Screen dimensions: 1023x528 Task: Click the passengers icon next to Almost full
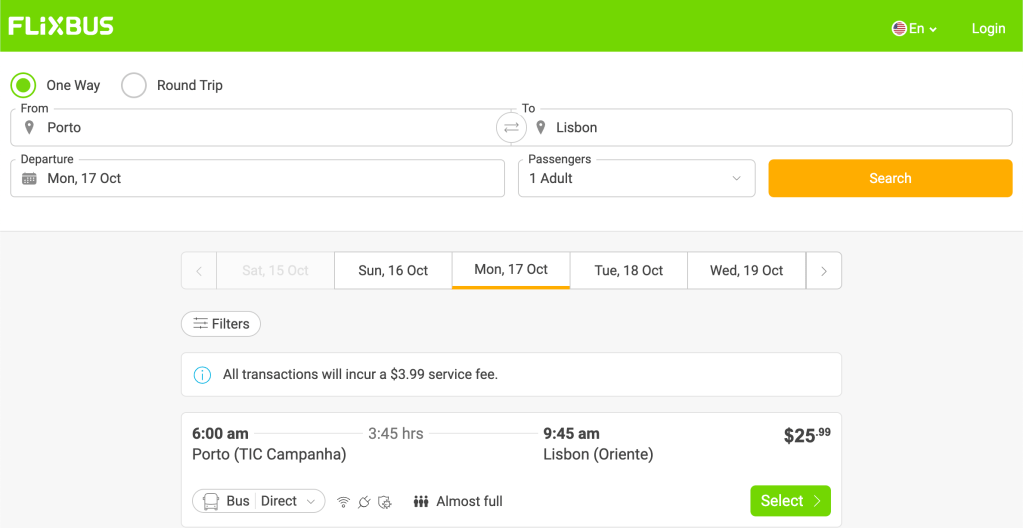click(x=421, y=502)
